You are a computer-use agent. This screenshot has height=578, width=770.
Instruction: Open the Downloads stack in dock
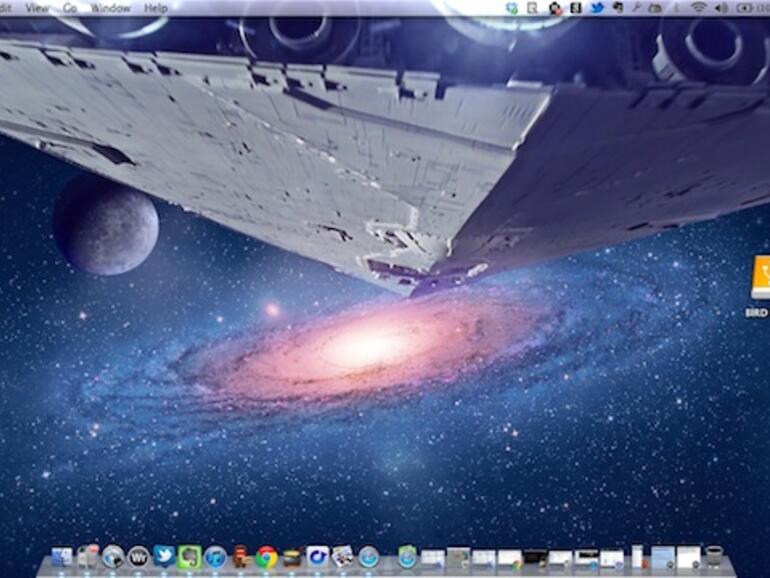coord(407,557)
